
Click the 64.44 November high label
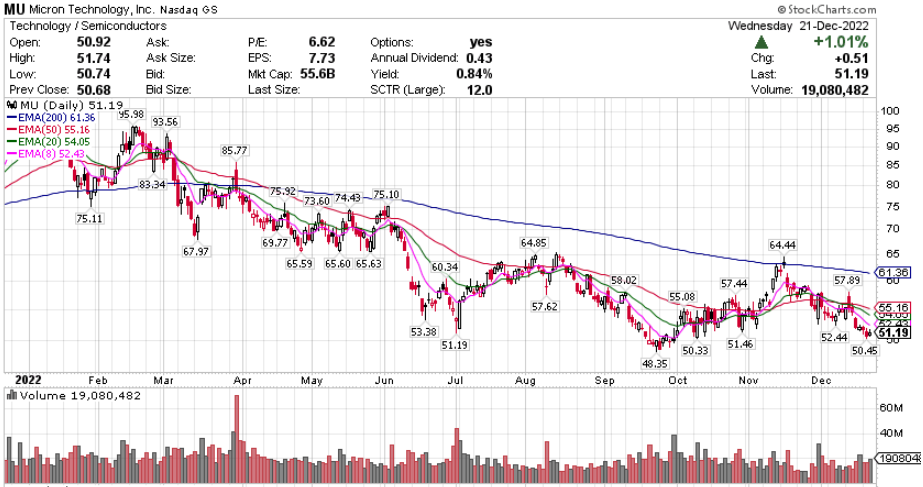pos(782,245)
